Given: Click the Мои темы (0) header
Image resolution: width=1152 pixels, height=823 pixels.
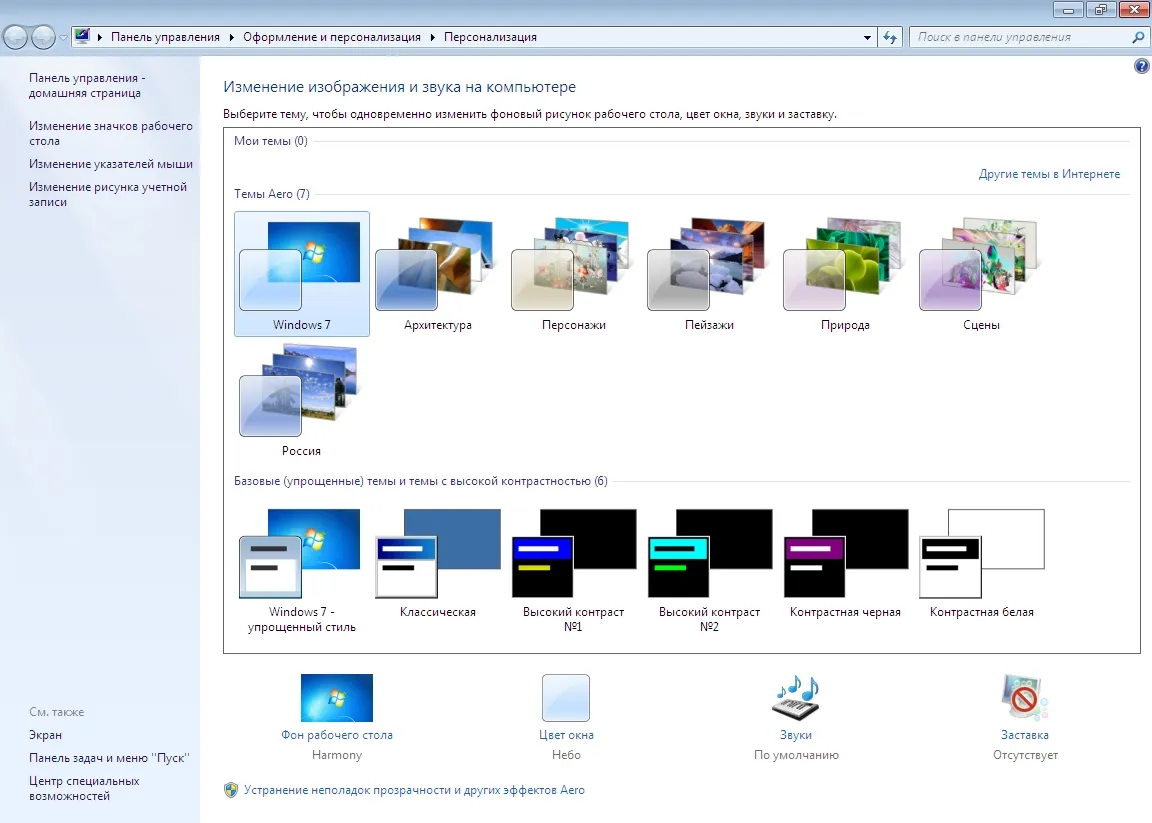Looking at the screenshot, I should pos(270,140).
